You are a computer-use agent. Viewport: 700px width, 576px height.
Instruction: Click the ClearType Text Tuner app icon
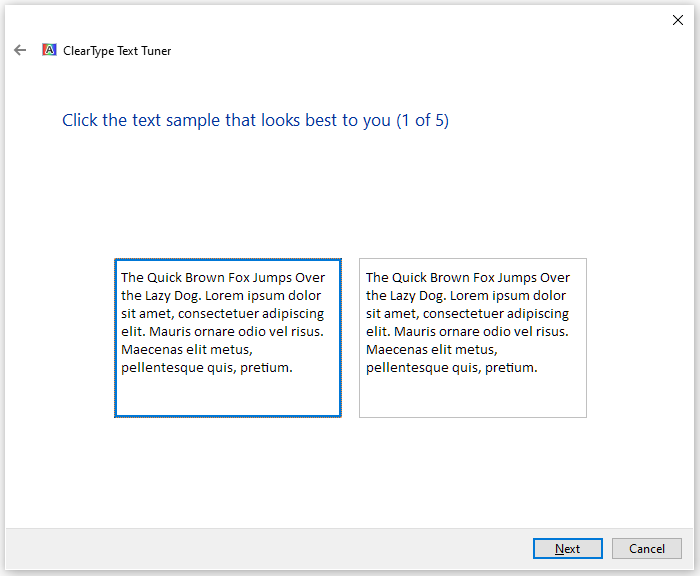[x=49, y=50]
